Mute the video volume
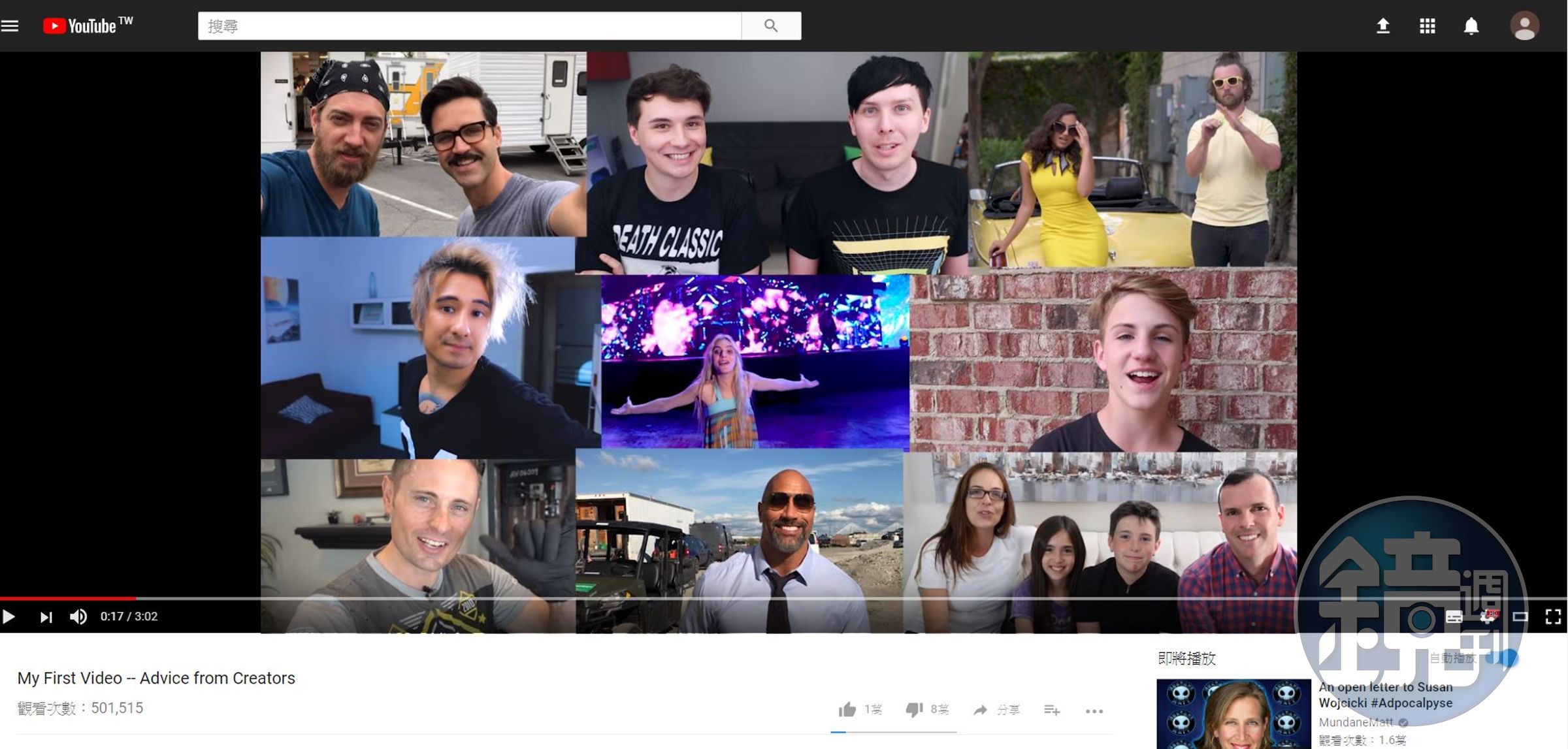The height and width of the screenshot is (749, 1568). coord(78,616)
